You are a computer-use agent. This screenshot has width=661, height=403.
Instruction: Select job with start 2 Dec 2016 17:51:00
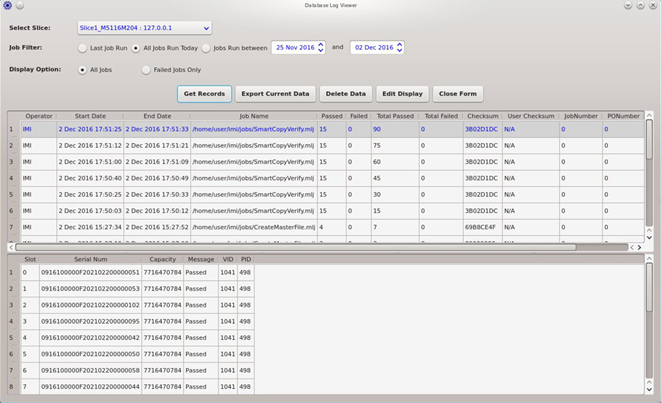(x=332, y=162)
